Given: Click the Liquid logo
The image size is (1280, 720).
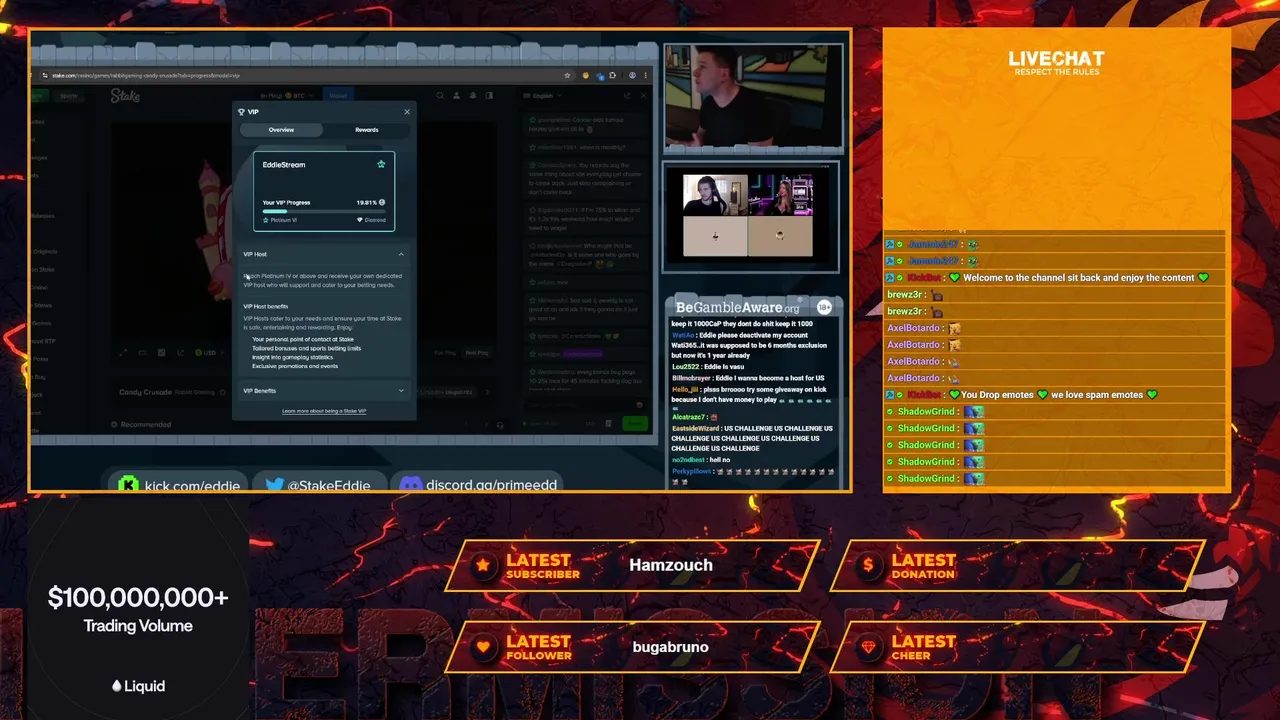Looking at the screenshot, I should point(138,686).
